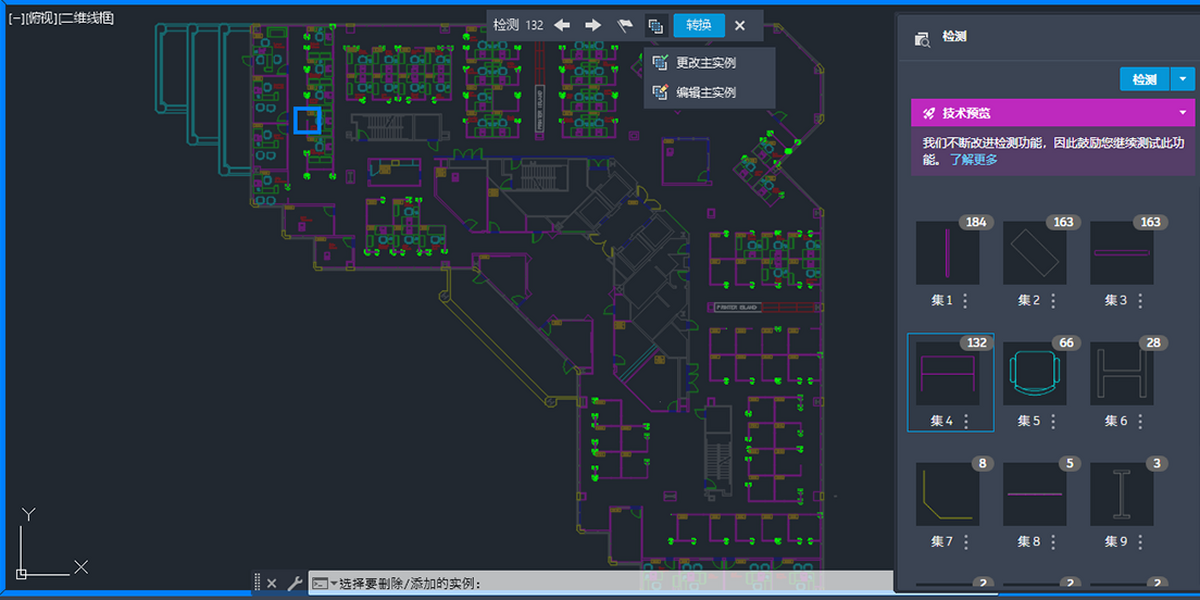
Task: Click the [俯视] view control label
Action: tap(42, 18)
